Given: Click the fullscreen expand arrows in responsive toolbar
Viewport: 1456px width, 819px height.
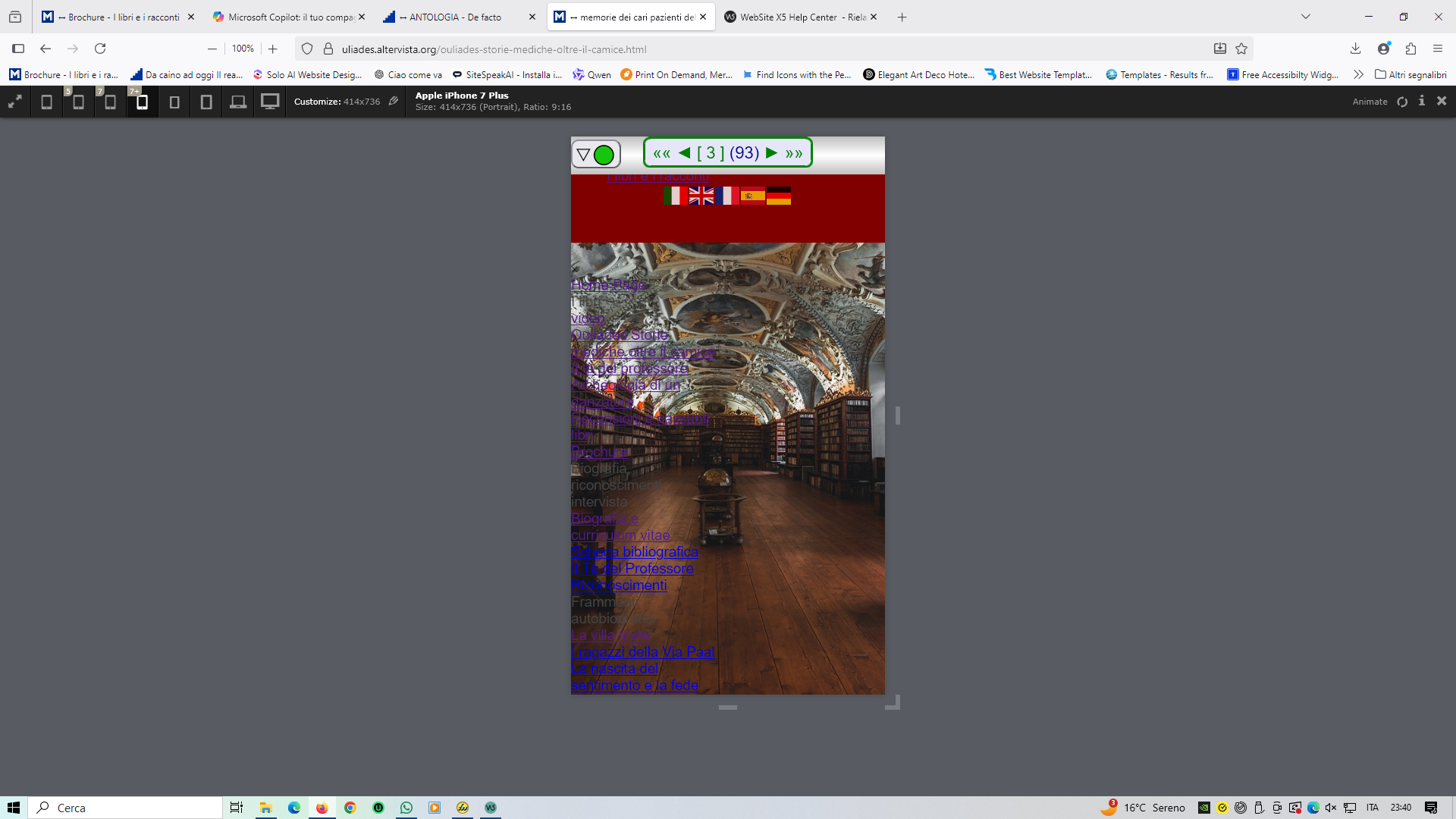Looking at the screenshot, I should (x=14, y=102).
